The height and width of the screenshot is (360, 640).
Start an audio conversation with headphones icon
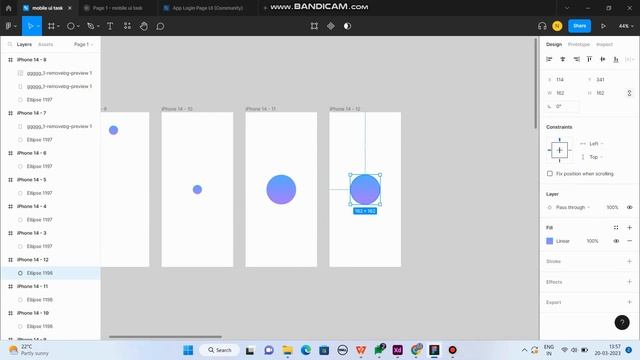tap(542, 26)
